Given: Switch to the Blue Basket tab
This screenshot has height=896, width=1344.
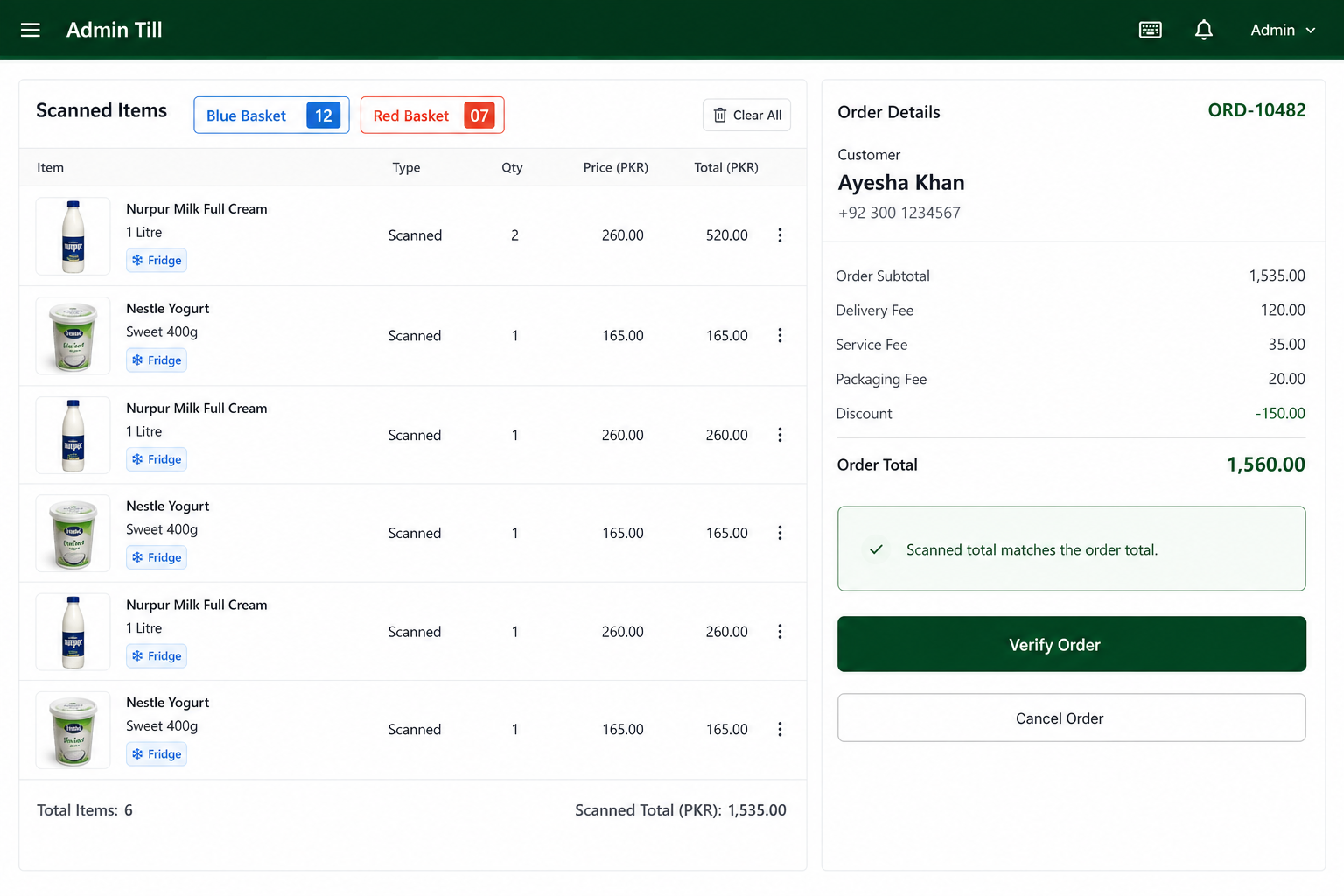Looking at the screenshot, I should click(271, 115).
